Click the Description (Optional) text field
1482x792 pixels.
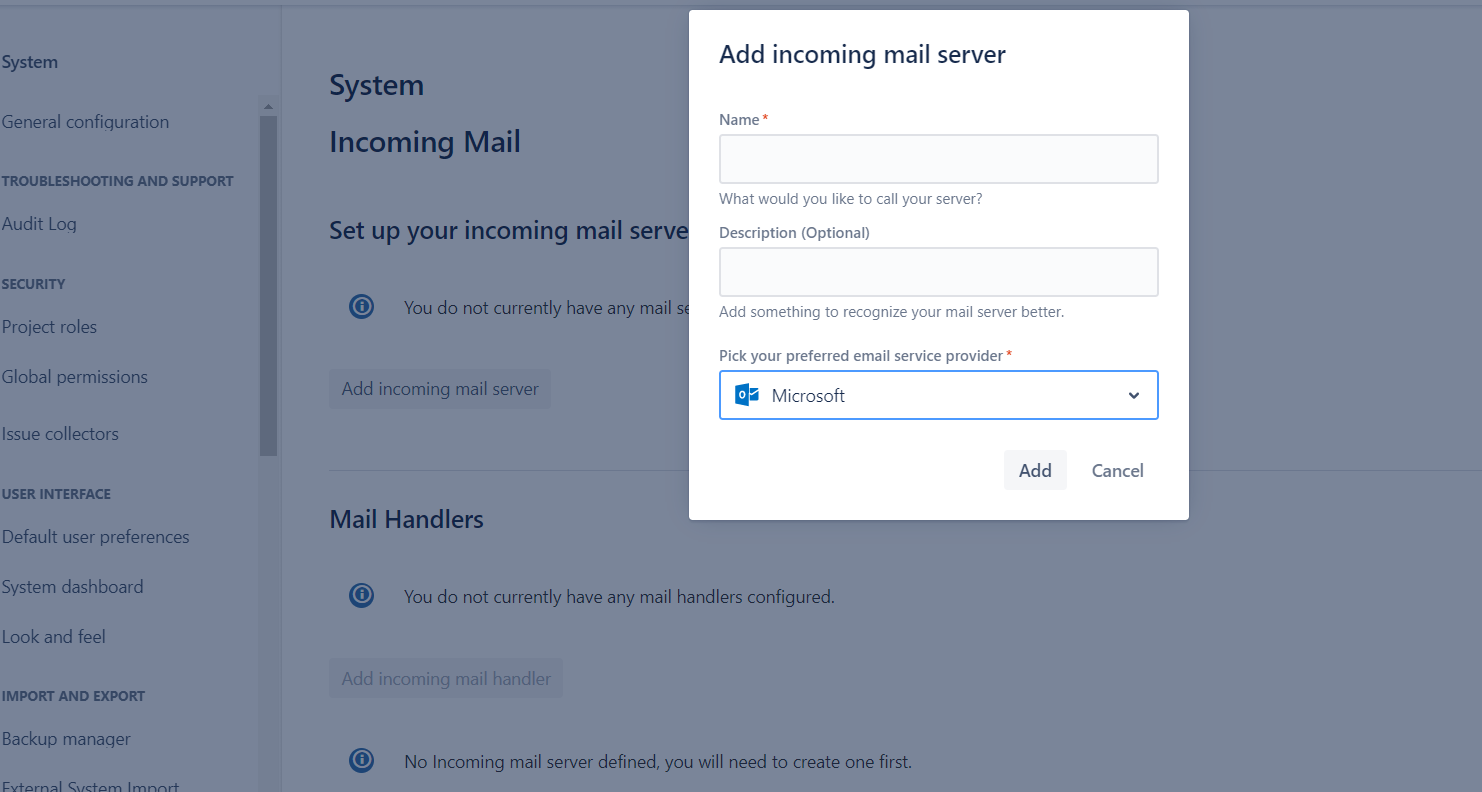[x=939, y=272]
